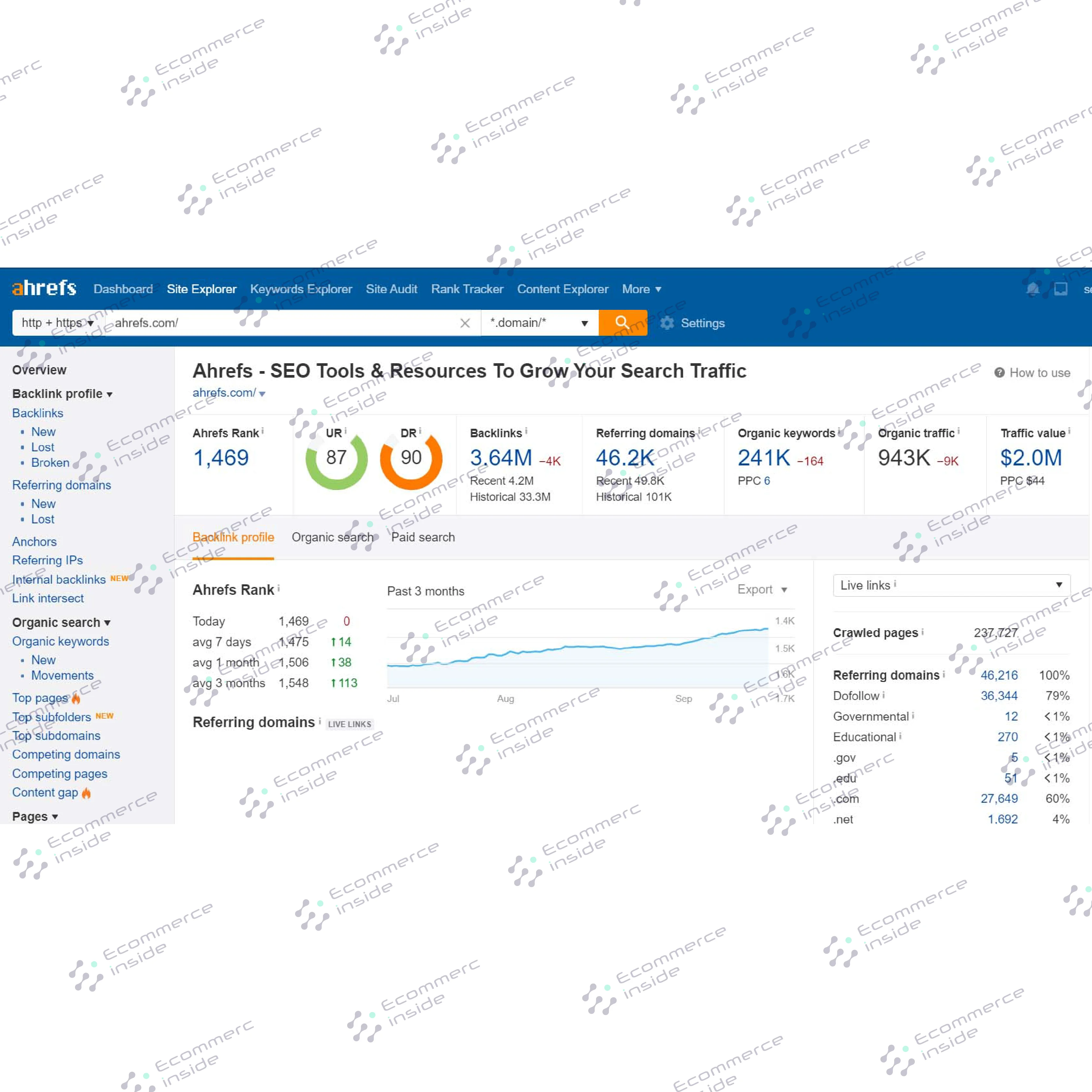This screenshot has width=1092, height=1092.
Task: Click the info icon beside Organic traffic
Action: (x=959, y=431)
